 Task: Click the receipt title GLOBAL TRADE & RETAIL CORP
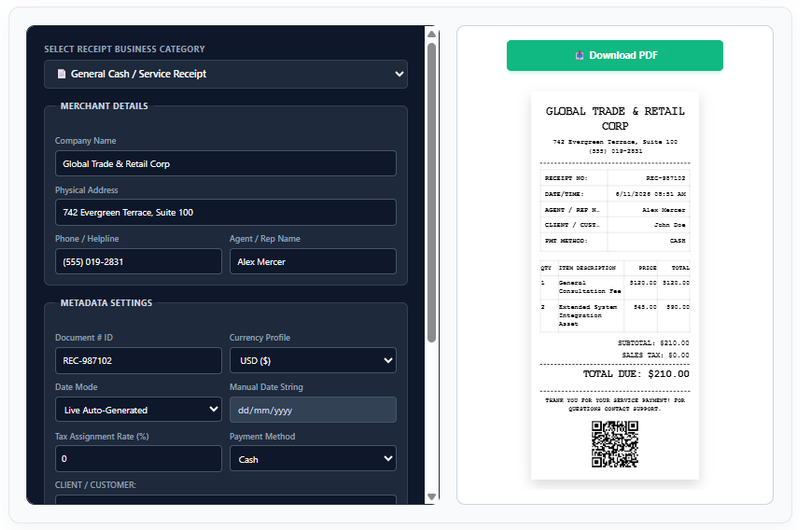coord(615,118)
